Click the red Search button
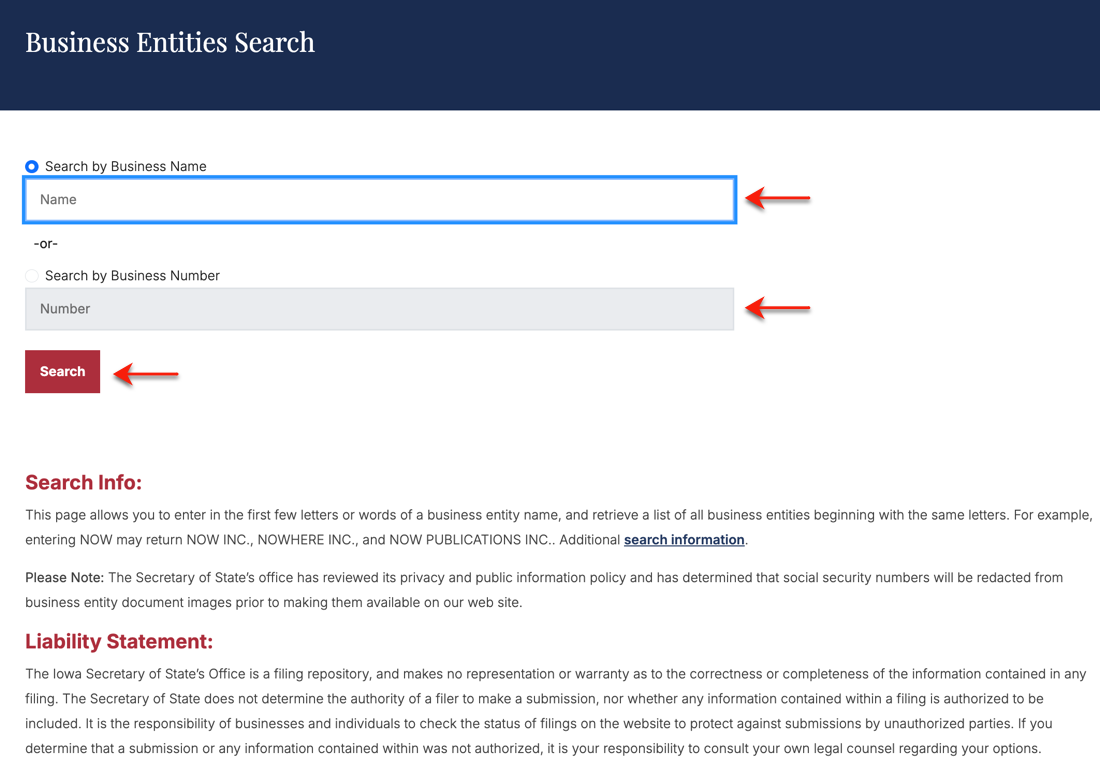Screen dimensions: 1100x774 tap(62, 371)
